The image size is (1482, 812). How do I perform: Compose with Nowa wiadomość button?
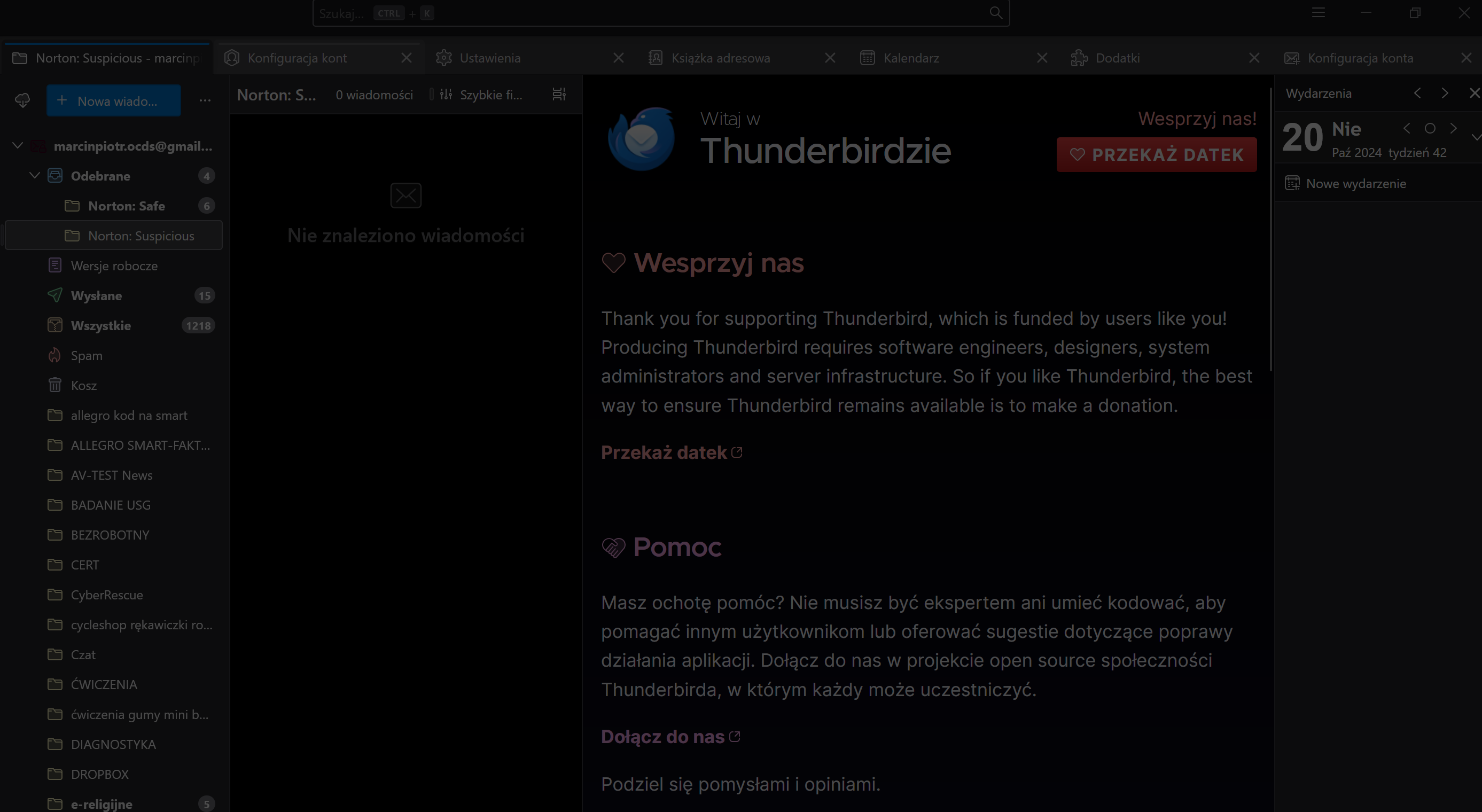pos(114,100)
